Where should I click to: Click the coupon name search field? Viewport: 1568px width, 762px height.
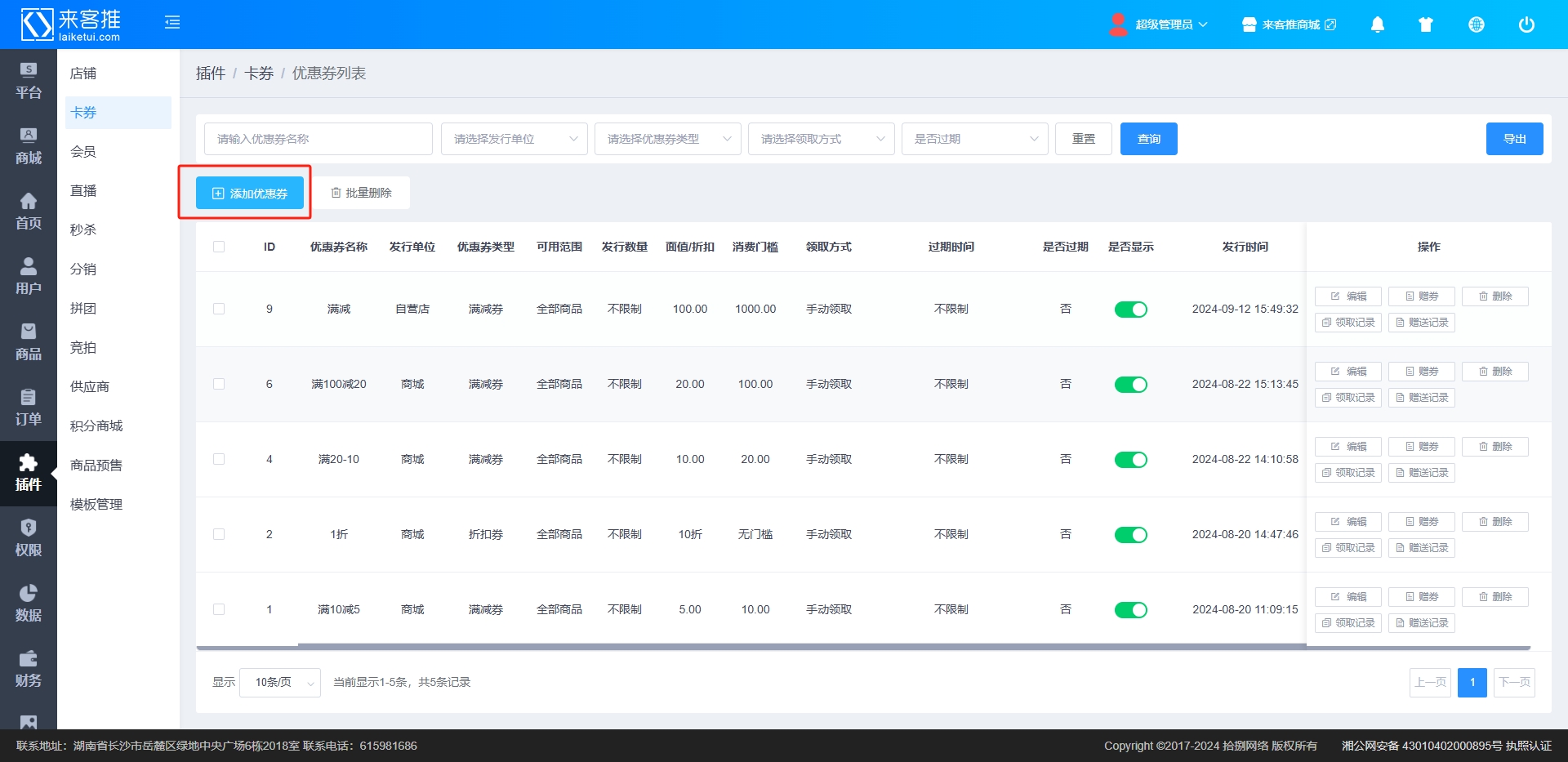[x=318, y=139]
